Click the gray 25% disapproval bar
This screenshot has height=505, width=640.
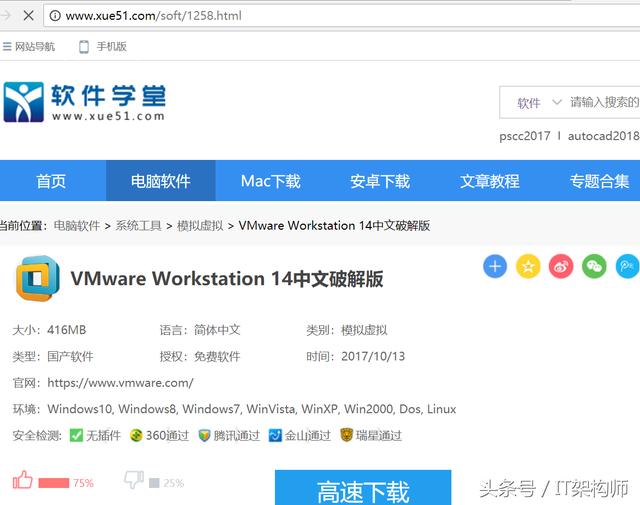click(x=154, y=483)
